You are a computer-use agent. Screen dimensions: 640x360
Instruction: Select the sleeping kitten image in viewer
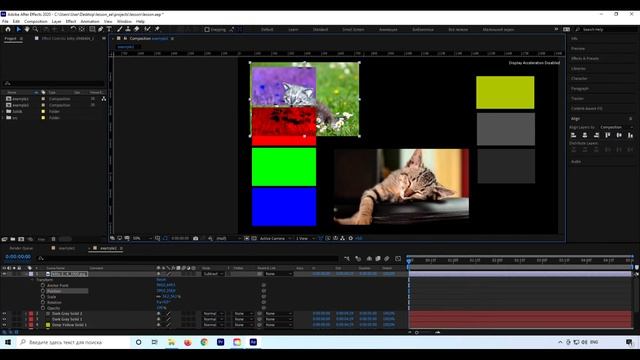[x=402, y=187]
